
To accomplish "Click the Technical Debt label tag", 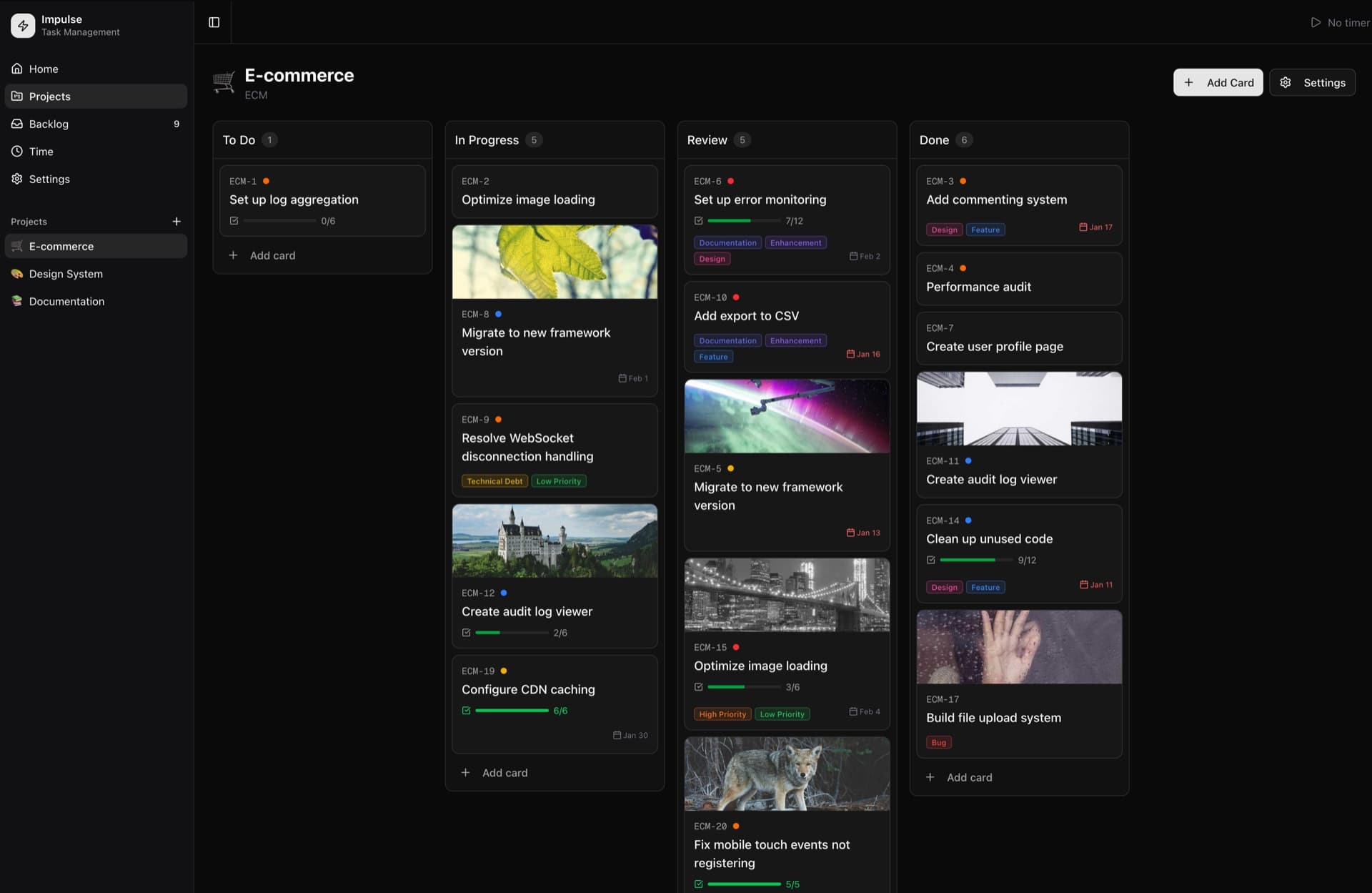I will pos(494,481).
